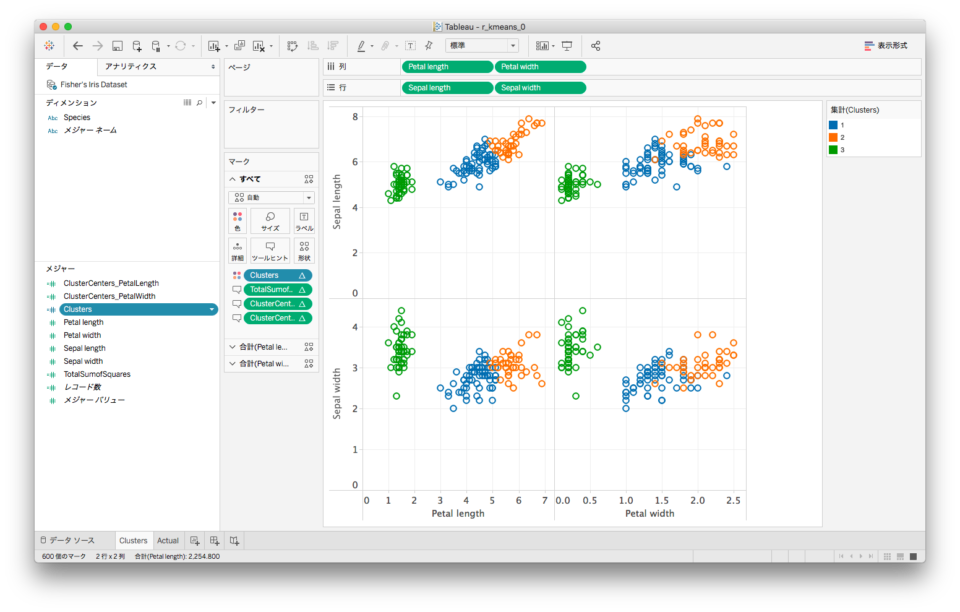The image size is (960, 612).
Task: Toggle the presentation mode icon
Action: [x=566, y=45]
